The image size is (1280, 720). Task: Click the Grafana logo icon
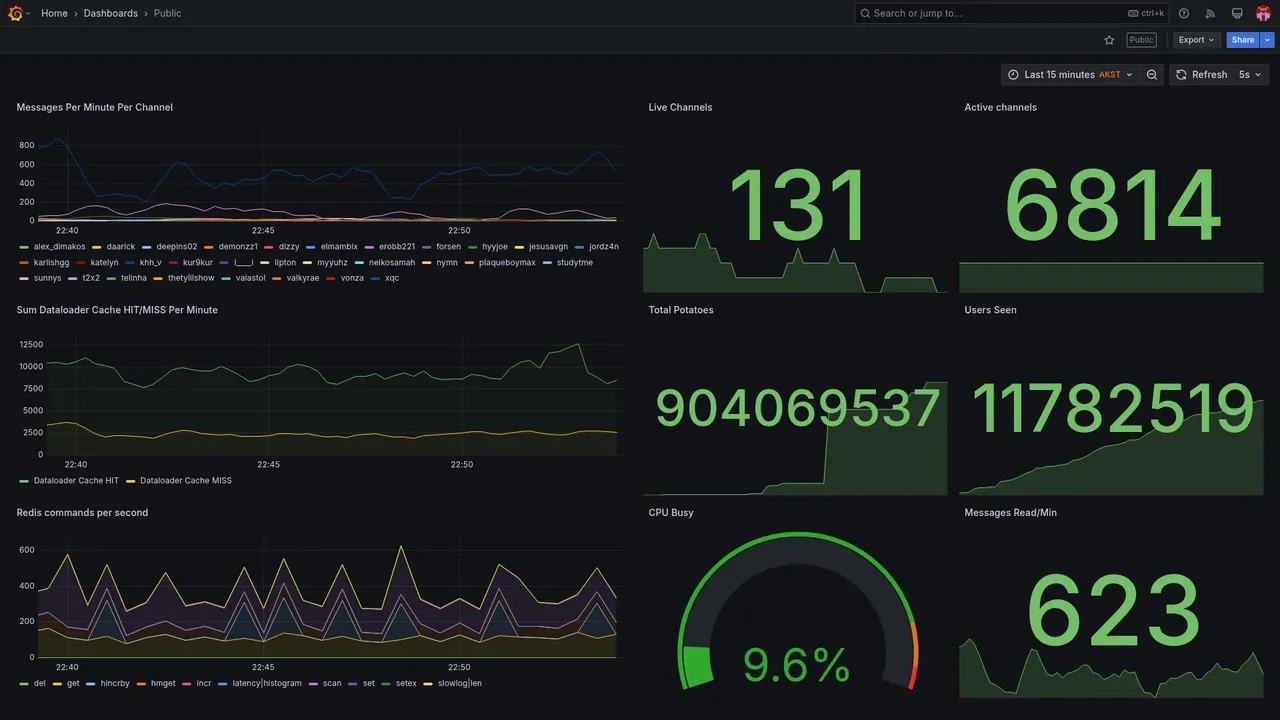(15, 13)
